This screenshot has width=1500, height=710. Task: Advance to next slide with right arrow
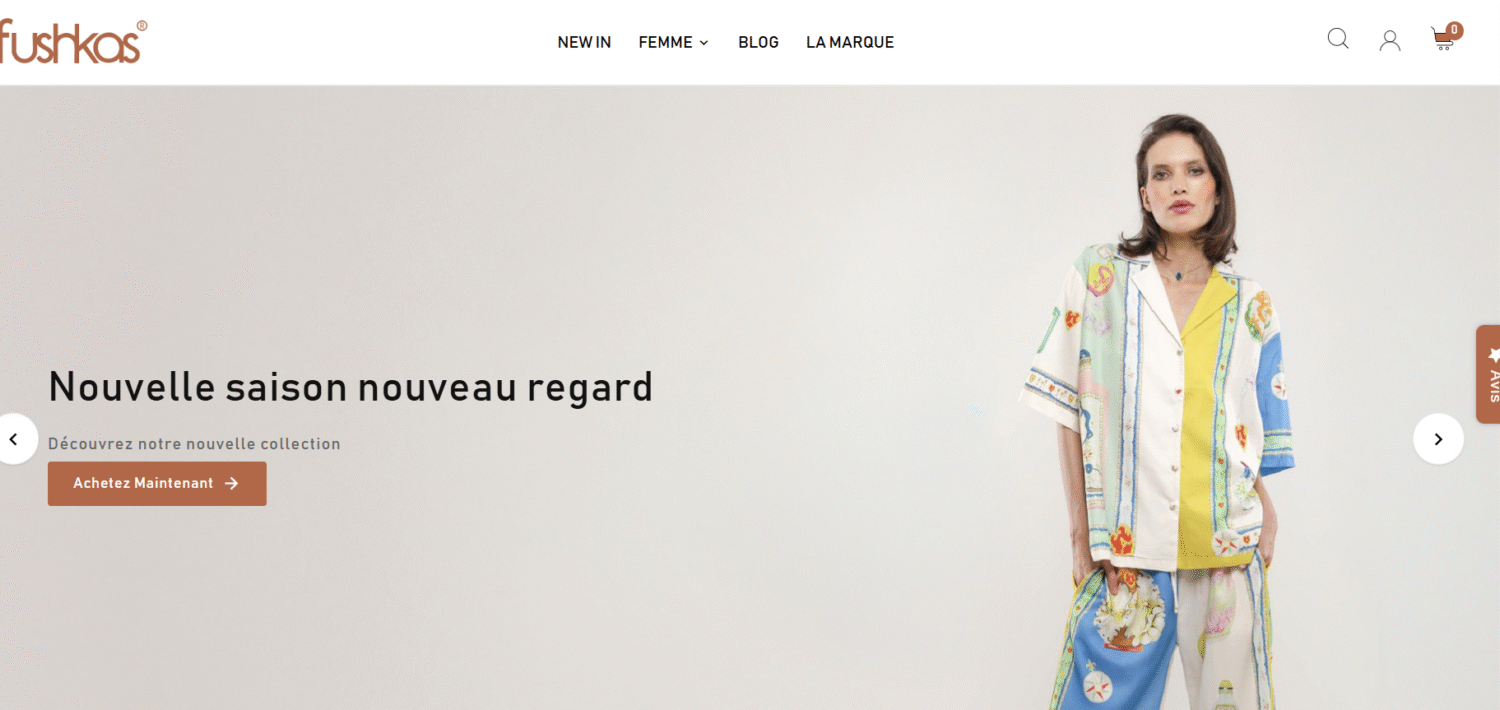click(1438, 439)
